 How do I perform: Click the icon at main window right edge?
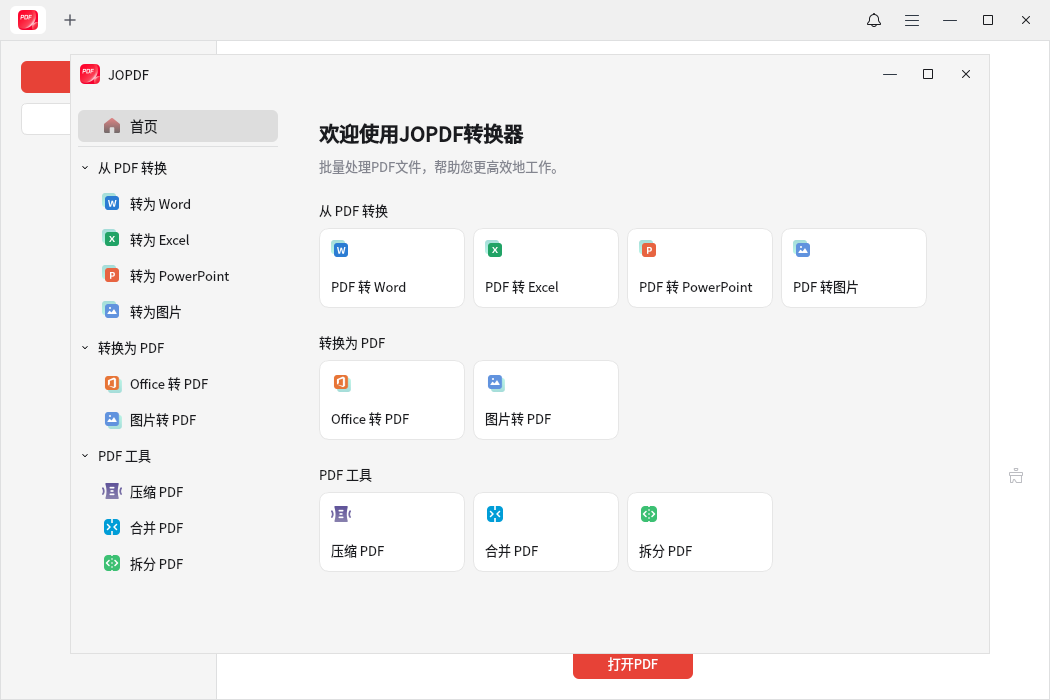pyautogui.click(x=1016, y=476)
